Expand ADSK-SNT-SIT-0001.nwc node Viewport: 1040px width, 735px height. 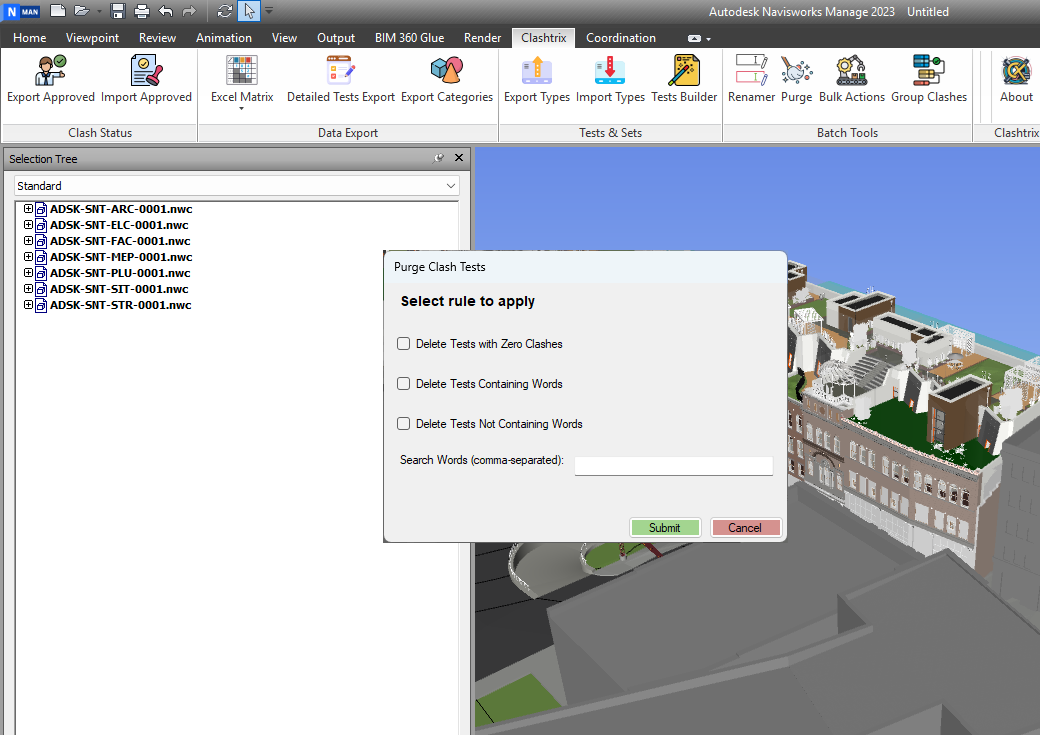click(x=29, y=289)
